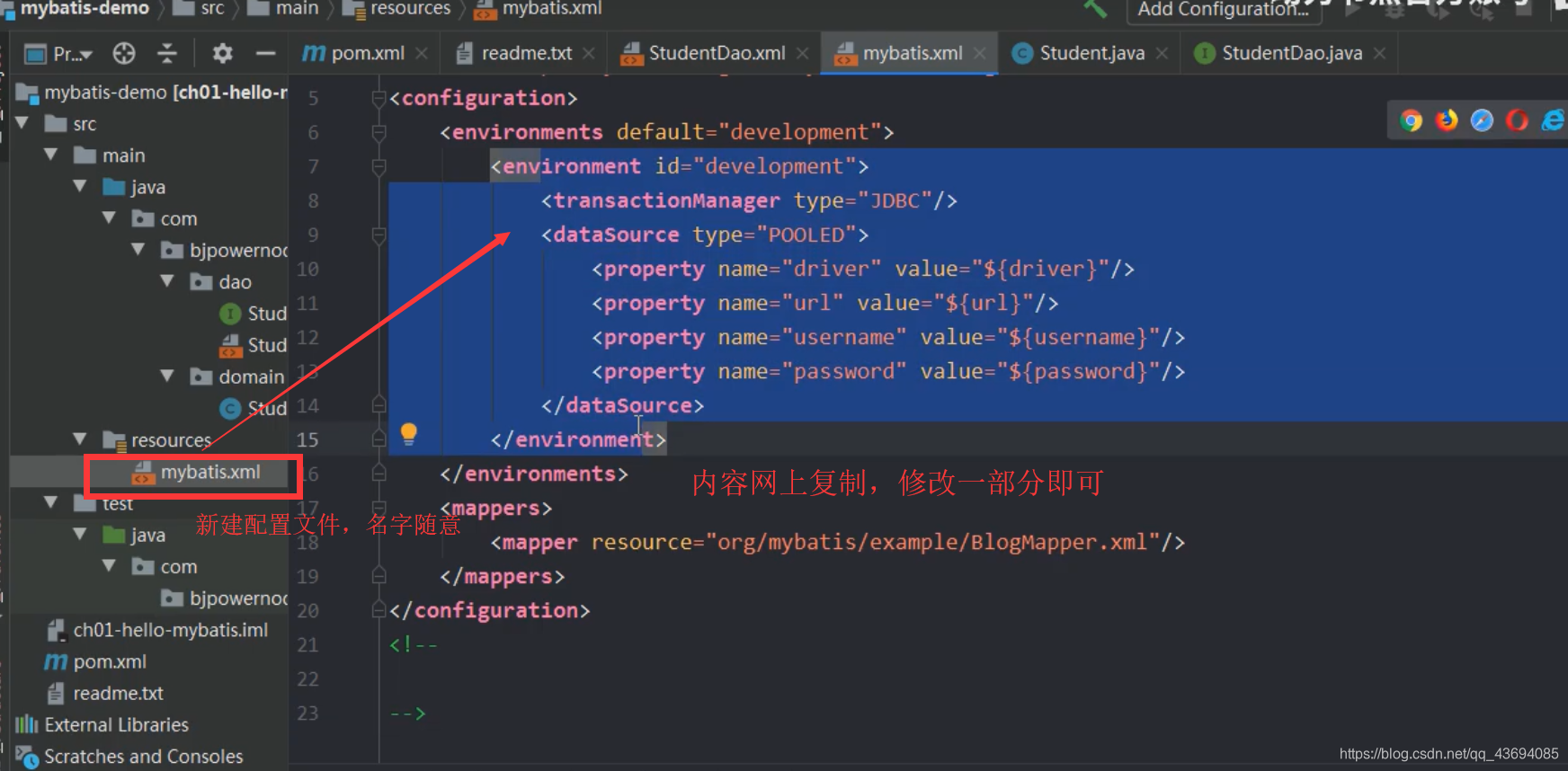Select Scratches and Consoles node

click(129, 757)
